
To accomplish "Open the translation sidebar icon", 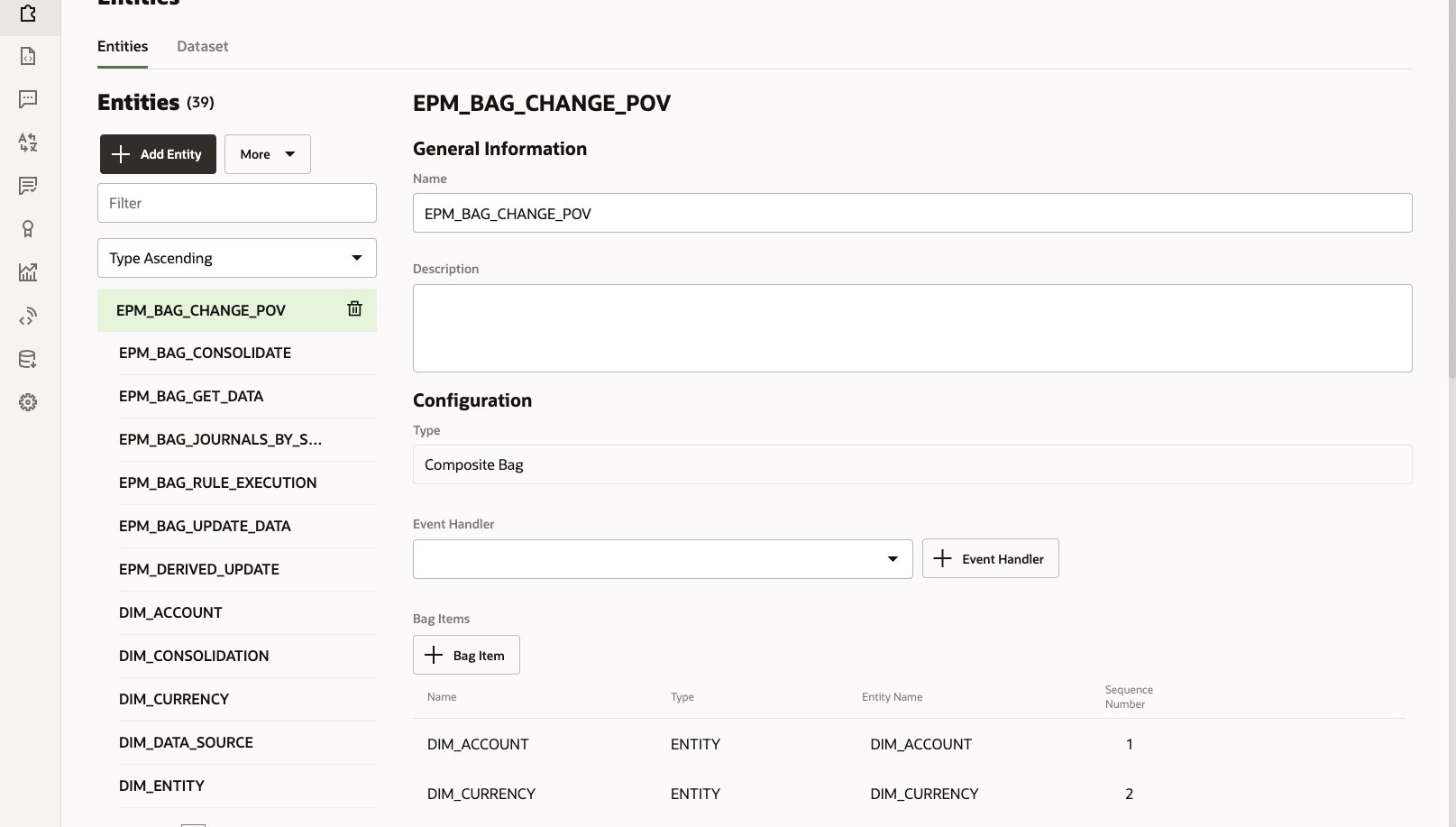I will [28, 142].
